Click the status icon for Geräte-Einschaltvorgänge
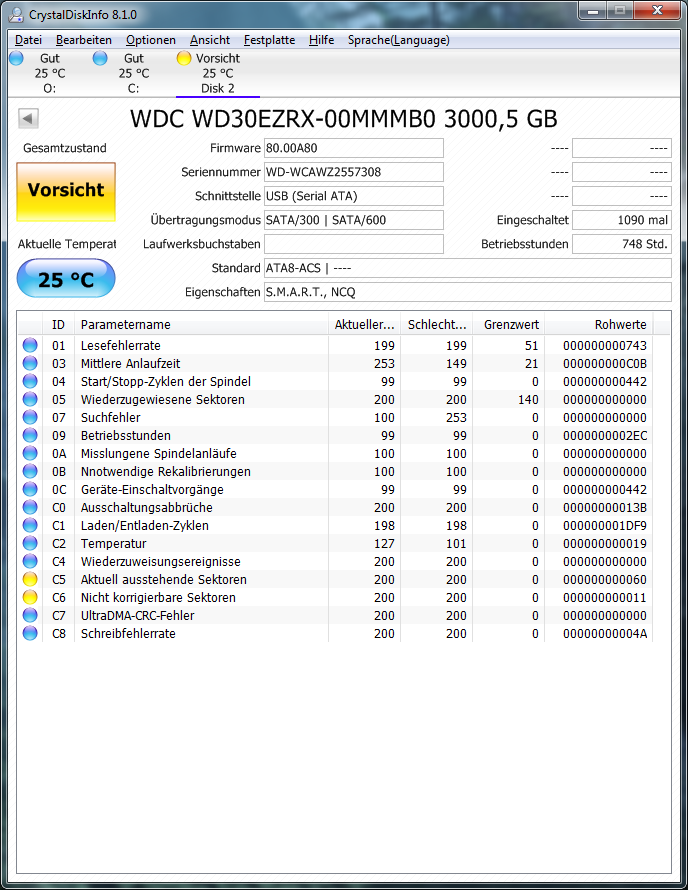 click(30, 489)
